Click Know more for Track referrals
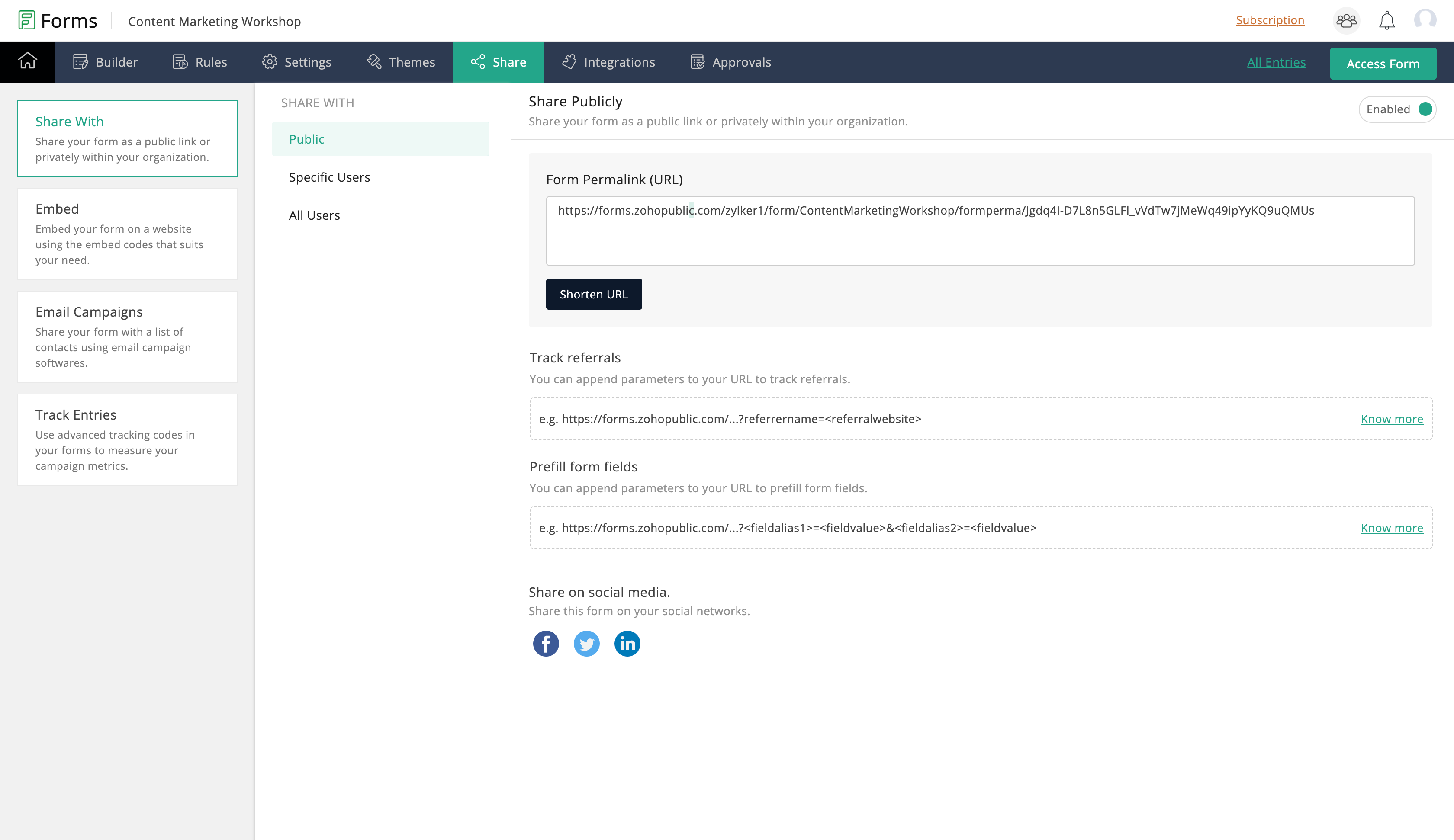Image resolution: width=1454 pixels, height=840 pixels. pos(1391,419)
